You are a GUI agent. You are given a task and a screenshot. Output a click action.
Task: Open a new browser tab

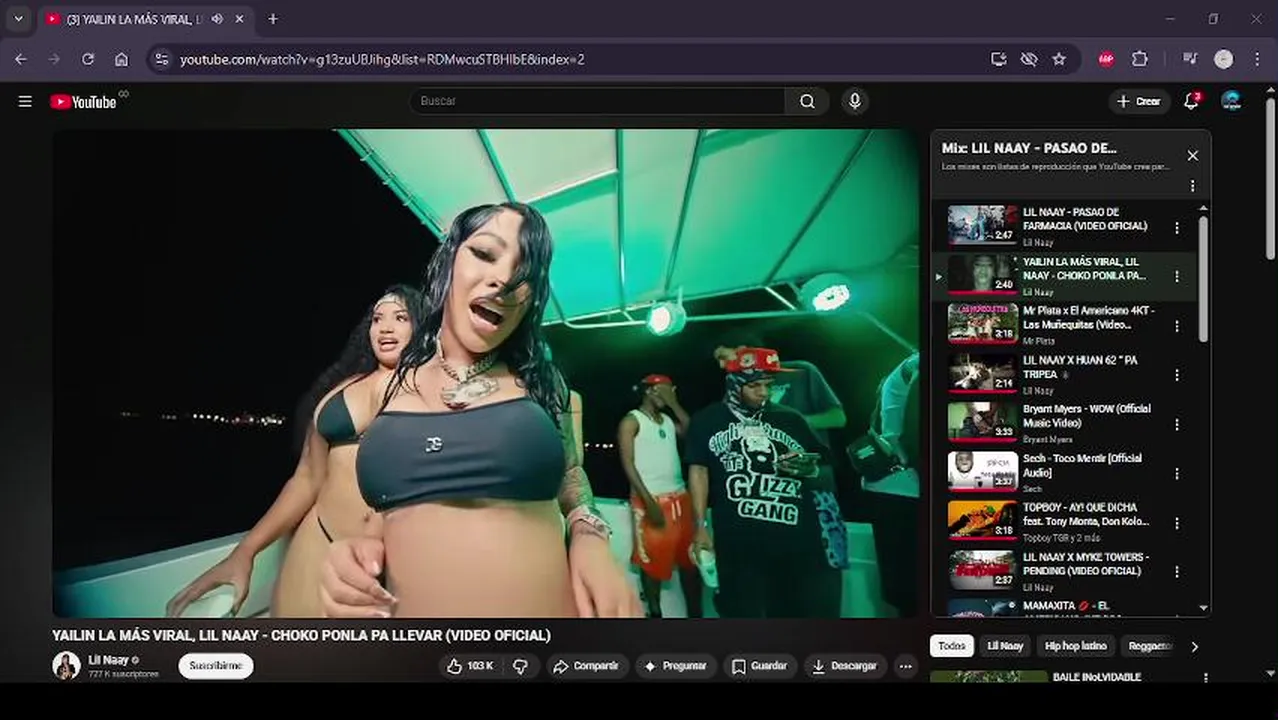click(273, 19)
